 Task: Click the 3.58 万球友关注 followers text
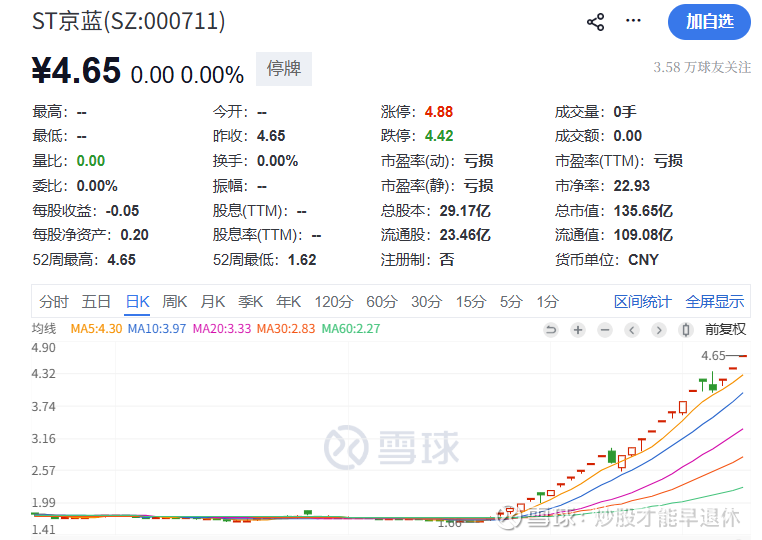pos(702,67)
